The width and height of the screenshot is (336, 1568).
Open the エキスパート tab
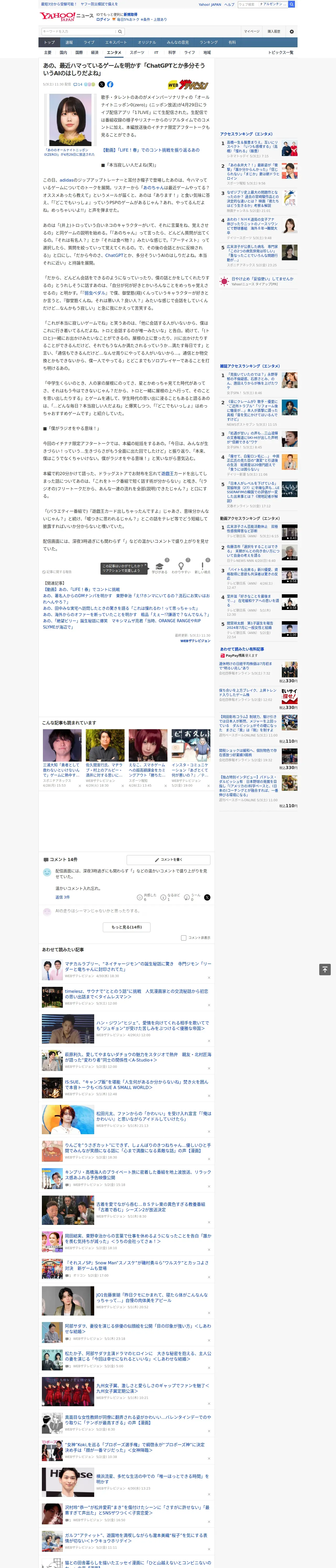pyautogui.click(x=116, y=43)
